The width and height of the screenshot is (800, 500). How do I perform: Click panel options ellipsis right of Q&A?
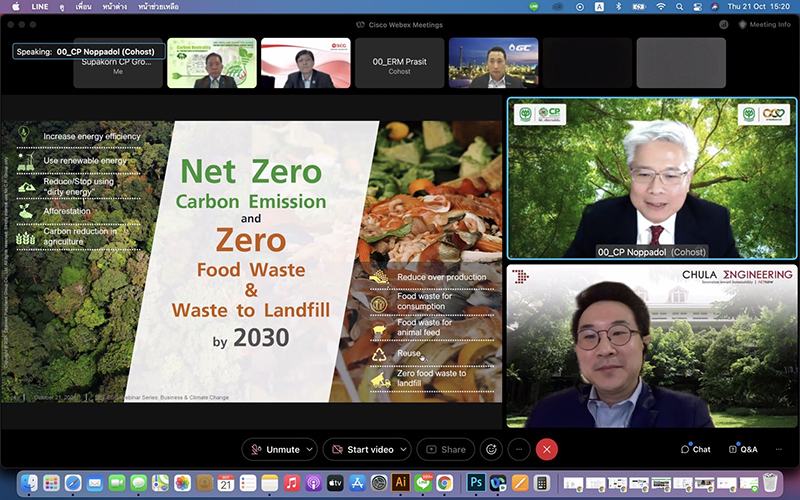click(x=779, y=449)
